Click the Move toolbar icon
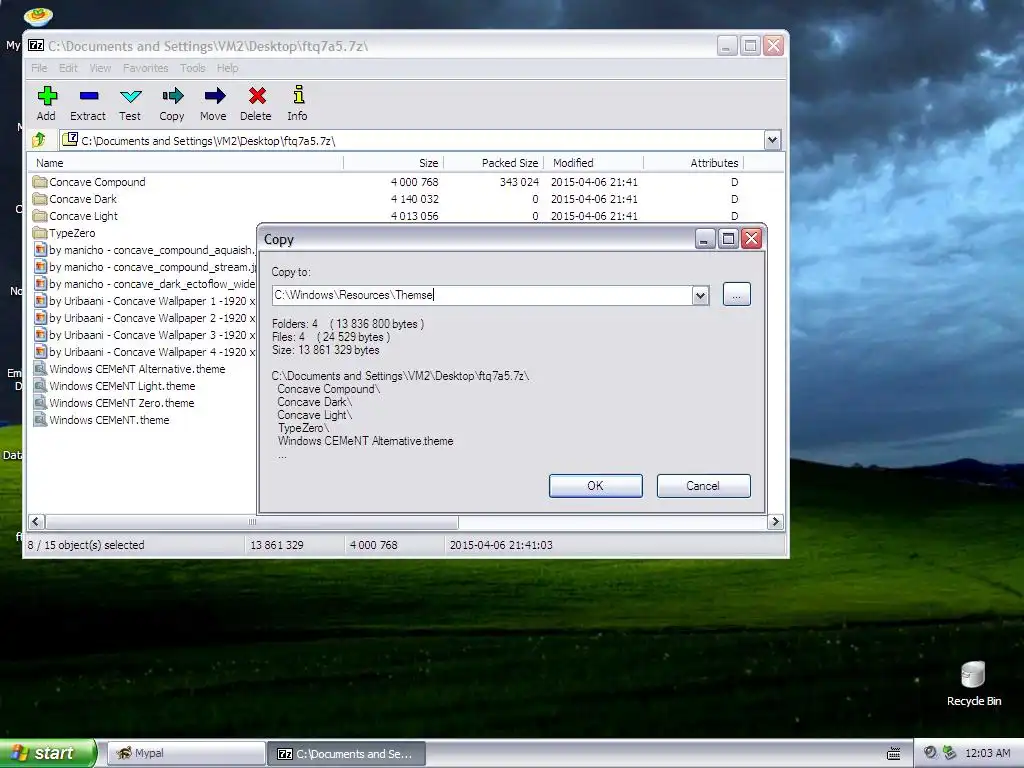 pos(214,97)
